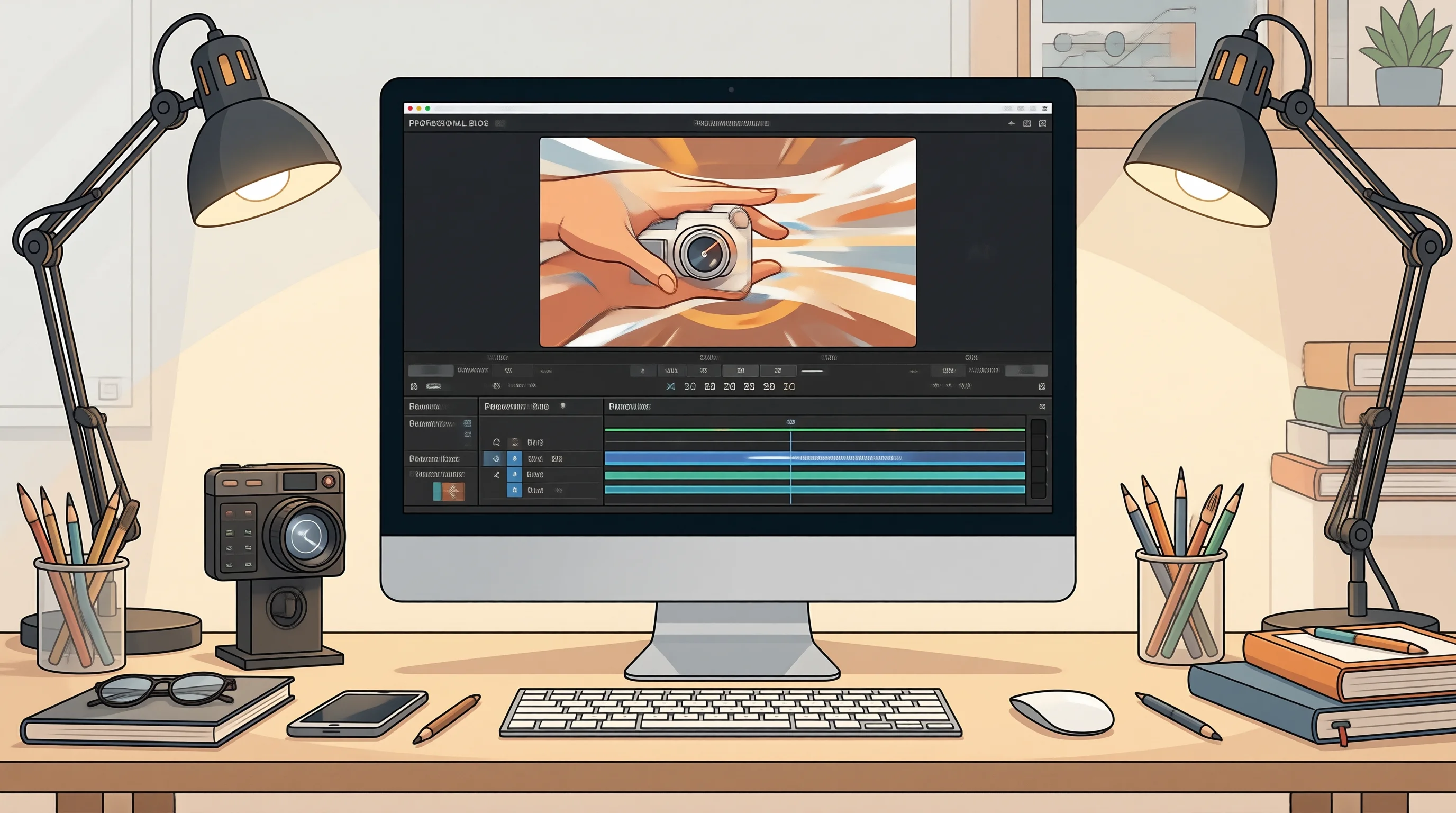Click the pen icon on the green clip's track
The image size is (1456, 813).
pos(496,474)
